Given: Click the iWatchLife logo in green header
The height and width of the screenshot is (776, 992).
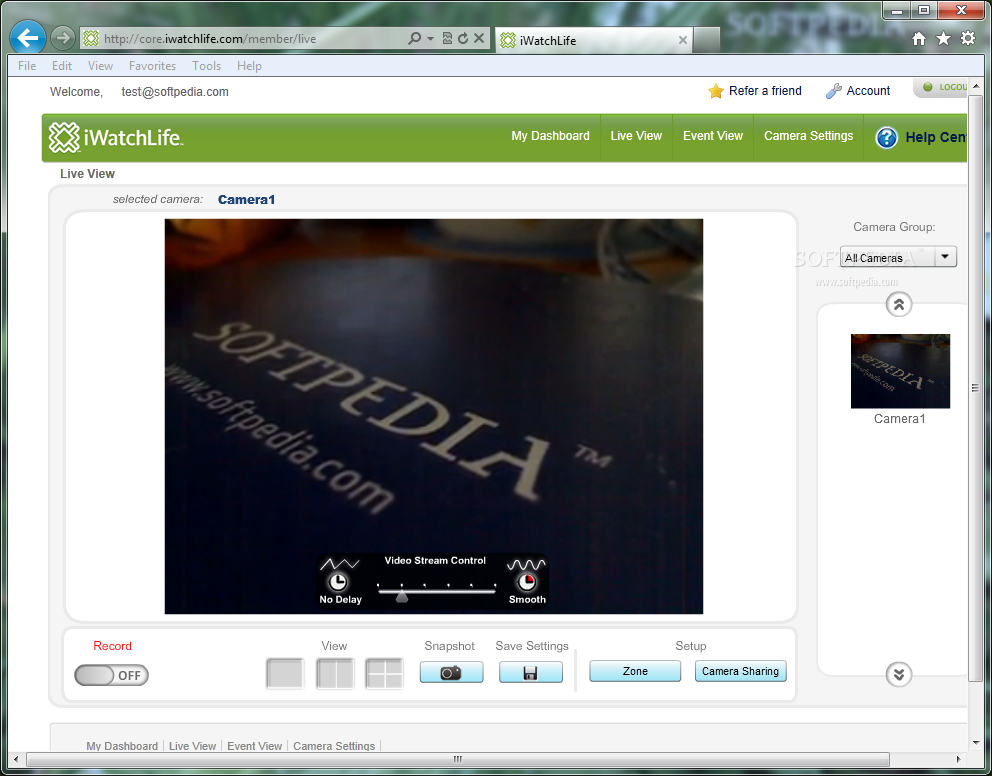Looking at the screenshot, I should 116,137.
